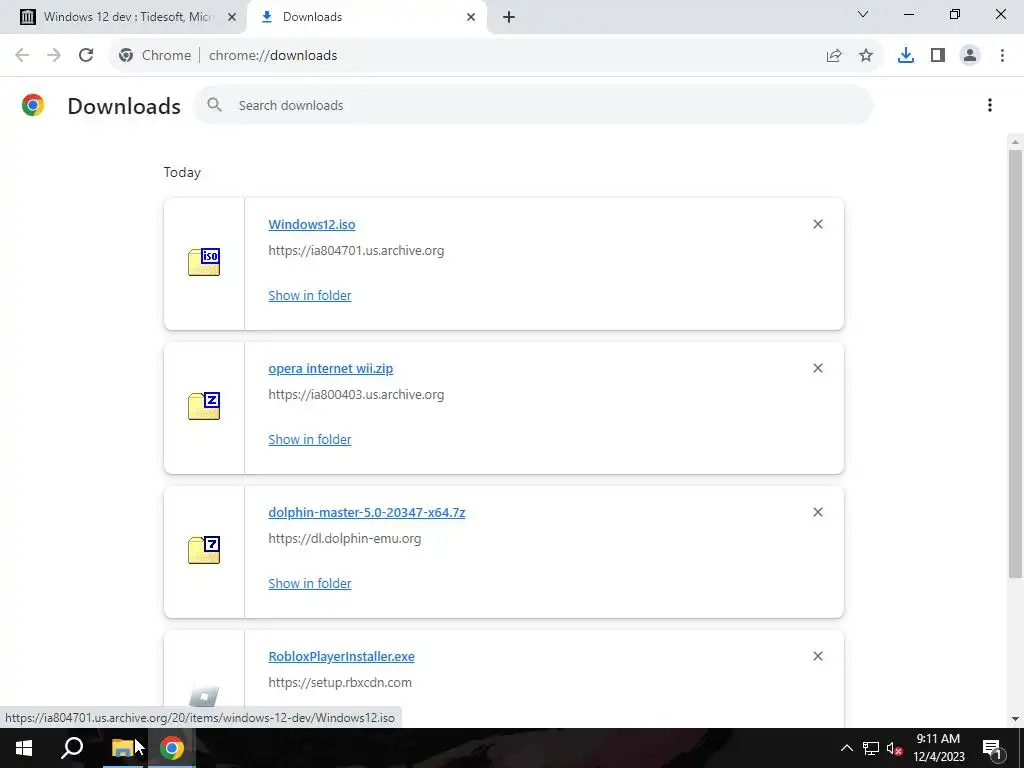The width and height of the screenshot is (1024, 768).
Task: Click the network tray icon
Action: [x=871, y=748]
